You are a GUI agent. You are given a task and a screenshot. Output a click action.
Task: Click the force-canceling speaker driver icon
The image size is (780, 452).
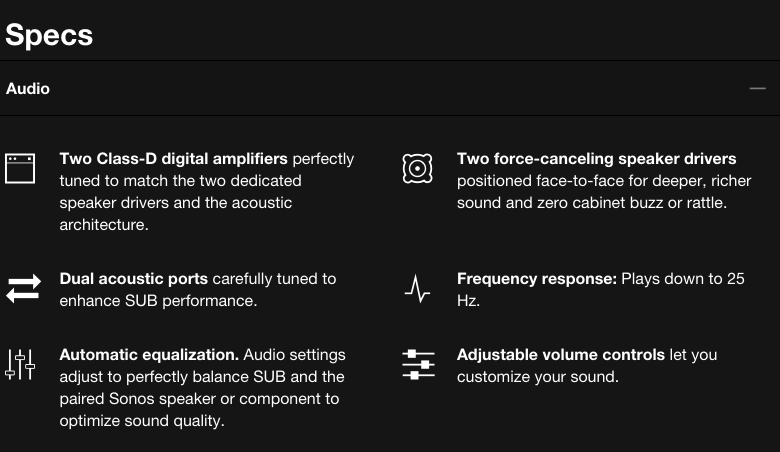pos(417,169)
